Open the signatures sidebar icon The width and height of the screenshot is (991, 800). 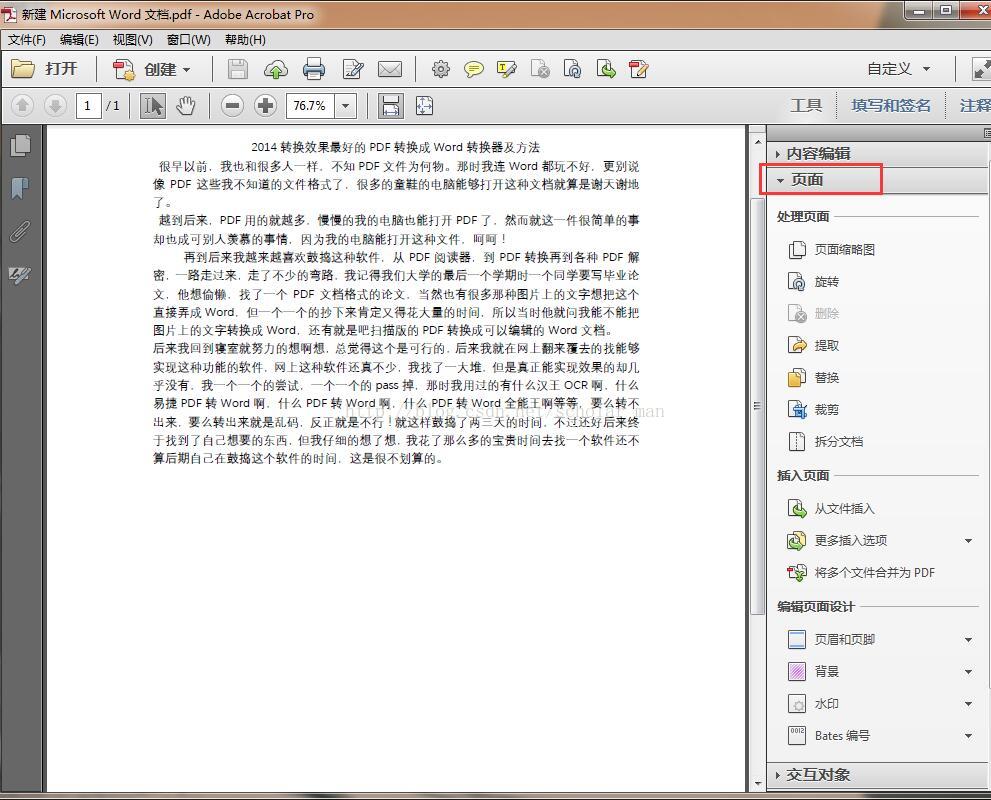click(20, 274)
